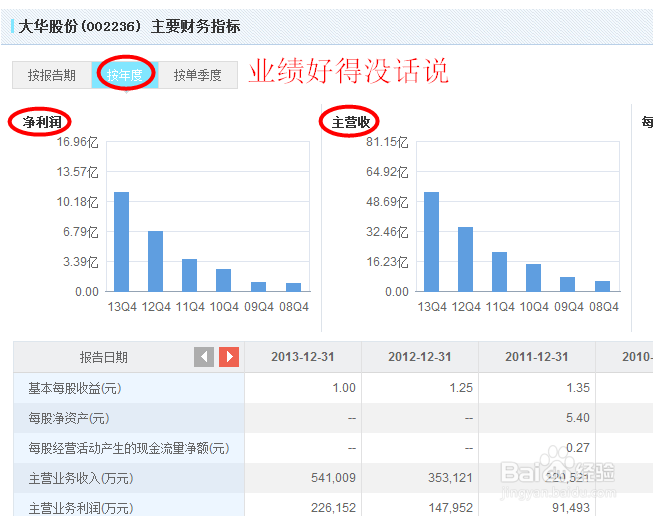653x516 pixels.
Task: Click the 基本每股收益(元) row label
Action: pyautogui.click(x=75, y=388)
